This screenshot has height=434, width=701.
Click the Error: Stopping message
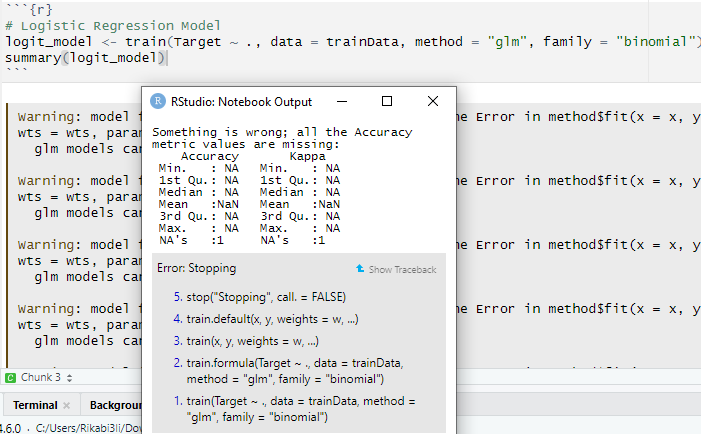[196, 268]
